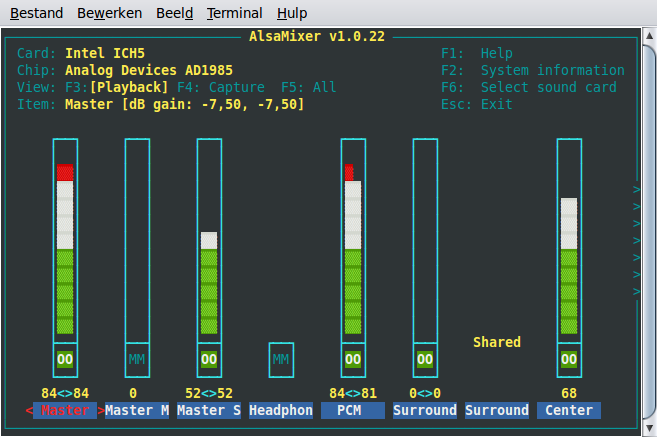Open the Hulp menu
This screenshot has width=657, height=437.
pyautogui.click(x=291, y=14)
